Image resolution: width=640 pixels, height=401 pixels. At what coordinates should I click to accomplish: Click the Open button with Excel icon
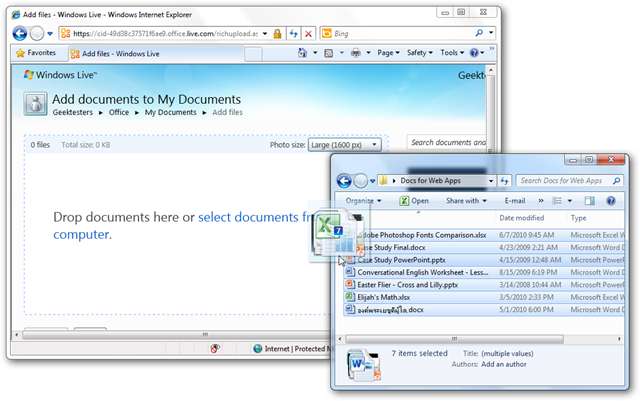click(x=414, y=201)
